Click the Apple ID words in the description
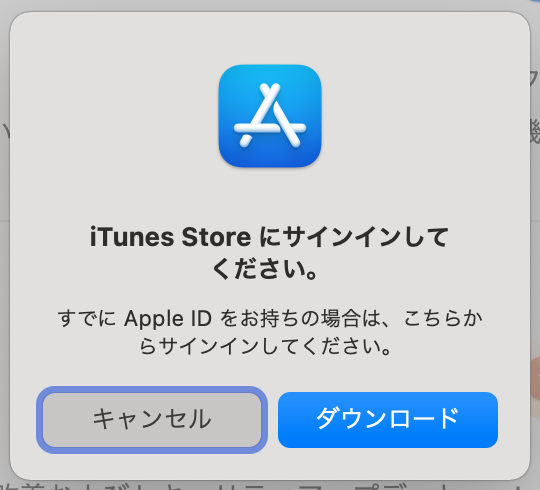 (x=168, y=318)
